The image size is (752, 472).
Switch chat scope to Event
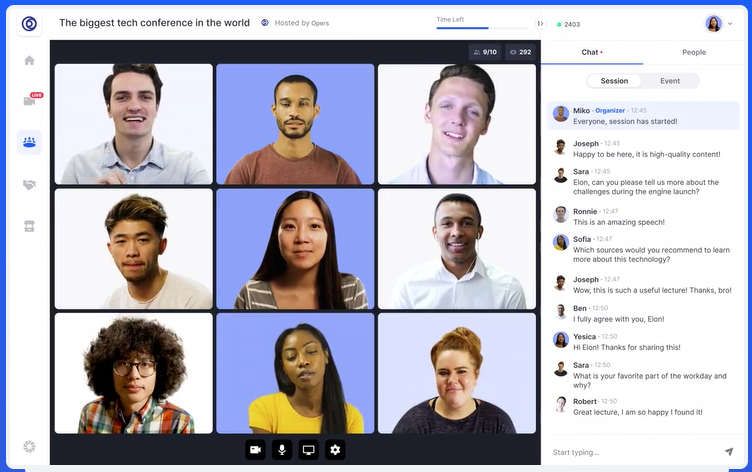pos(670,81)
